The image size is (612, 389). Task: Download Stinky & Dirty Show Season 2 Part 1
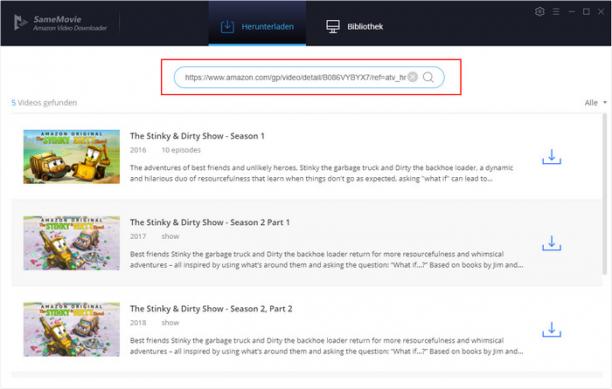point(552,243)
